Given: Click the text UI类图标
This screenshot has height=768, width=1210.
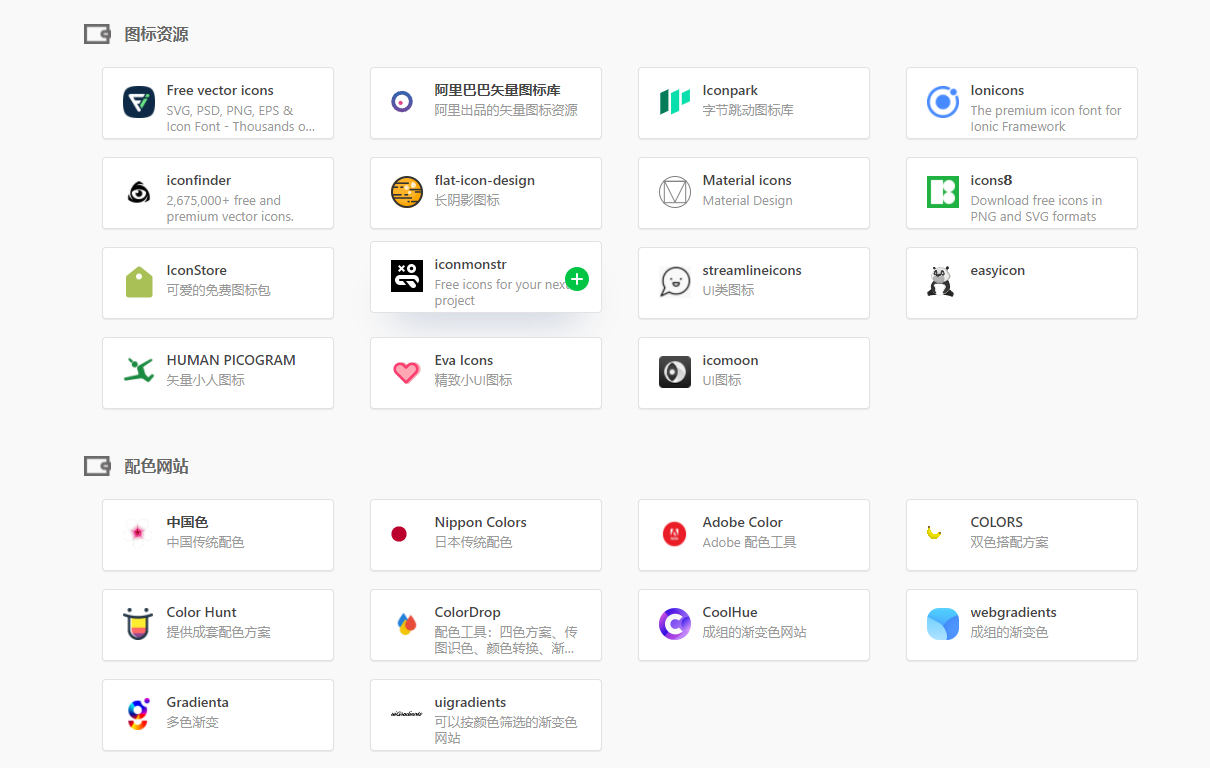Looking at the screenshot, I should [729, 290].
